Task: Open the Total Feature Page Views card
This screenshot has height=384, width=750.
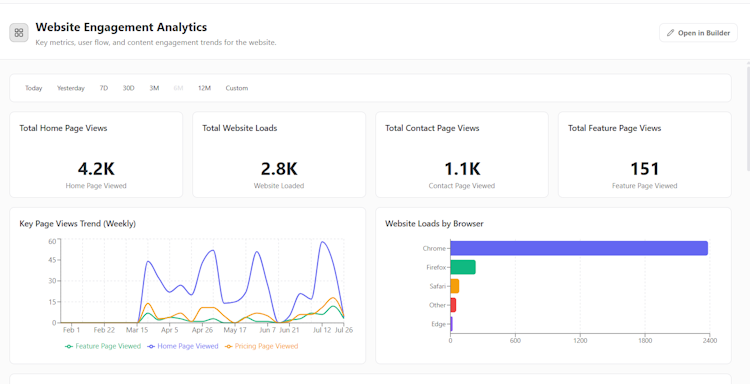Action: (x=645, y=154)
